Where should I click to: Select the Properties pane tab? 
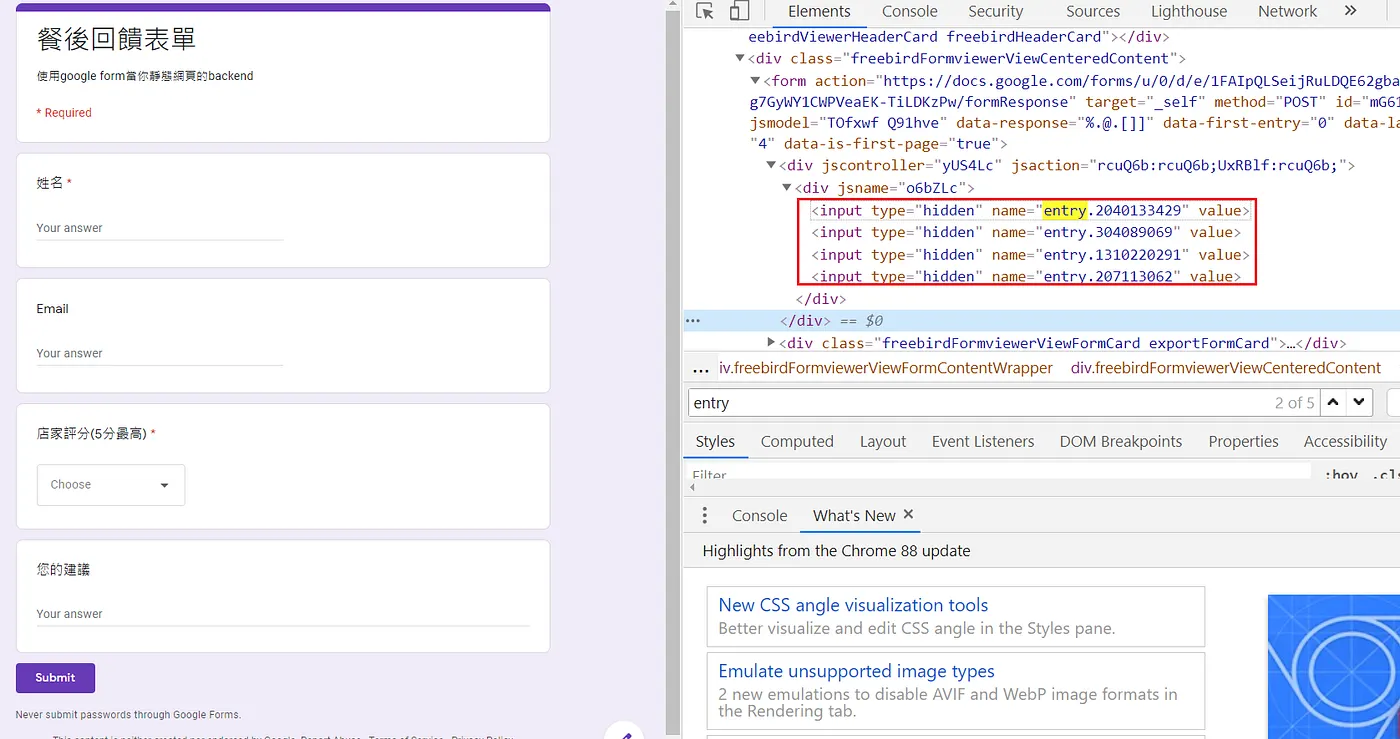tap(1243, 442)
